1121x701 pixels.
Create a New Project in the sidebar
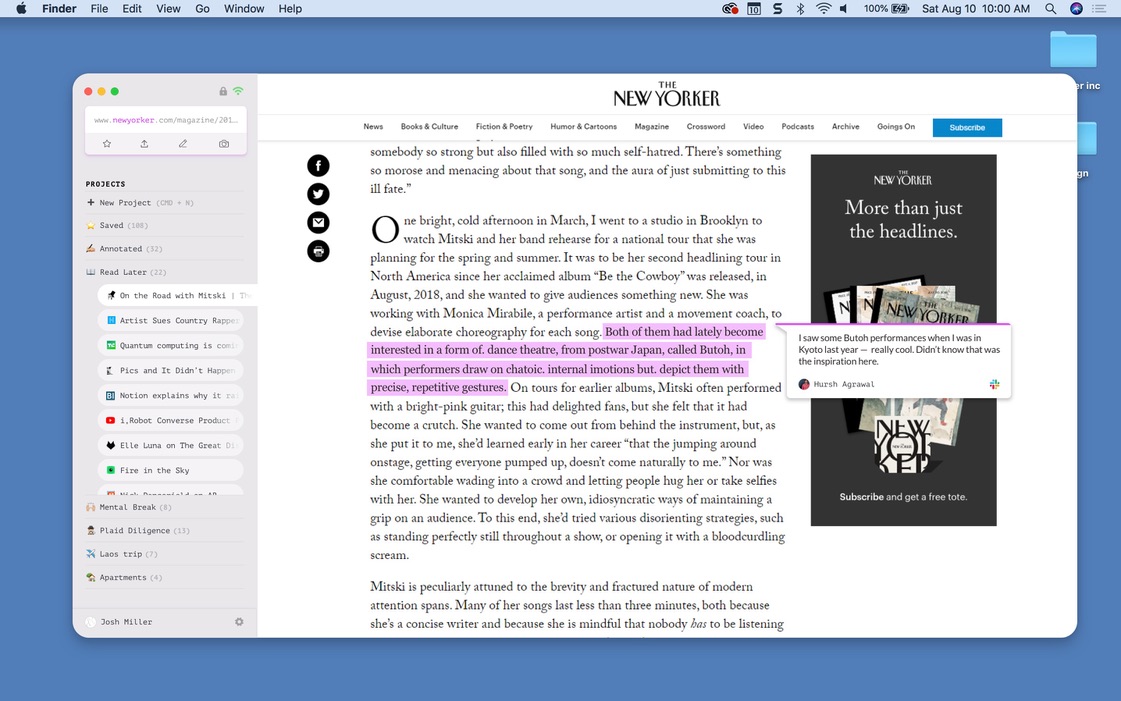coord(139,203)
